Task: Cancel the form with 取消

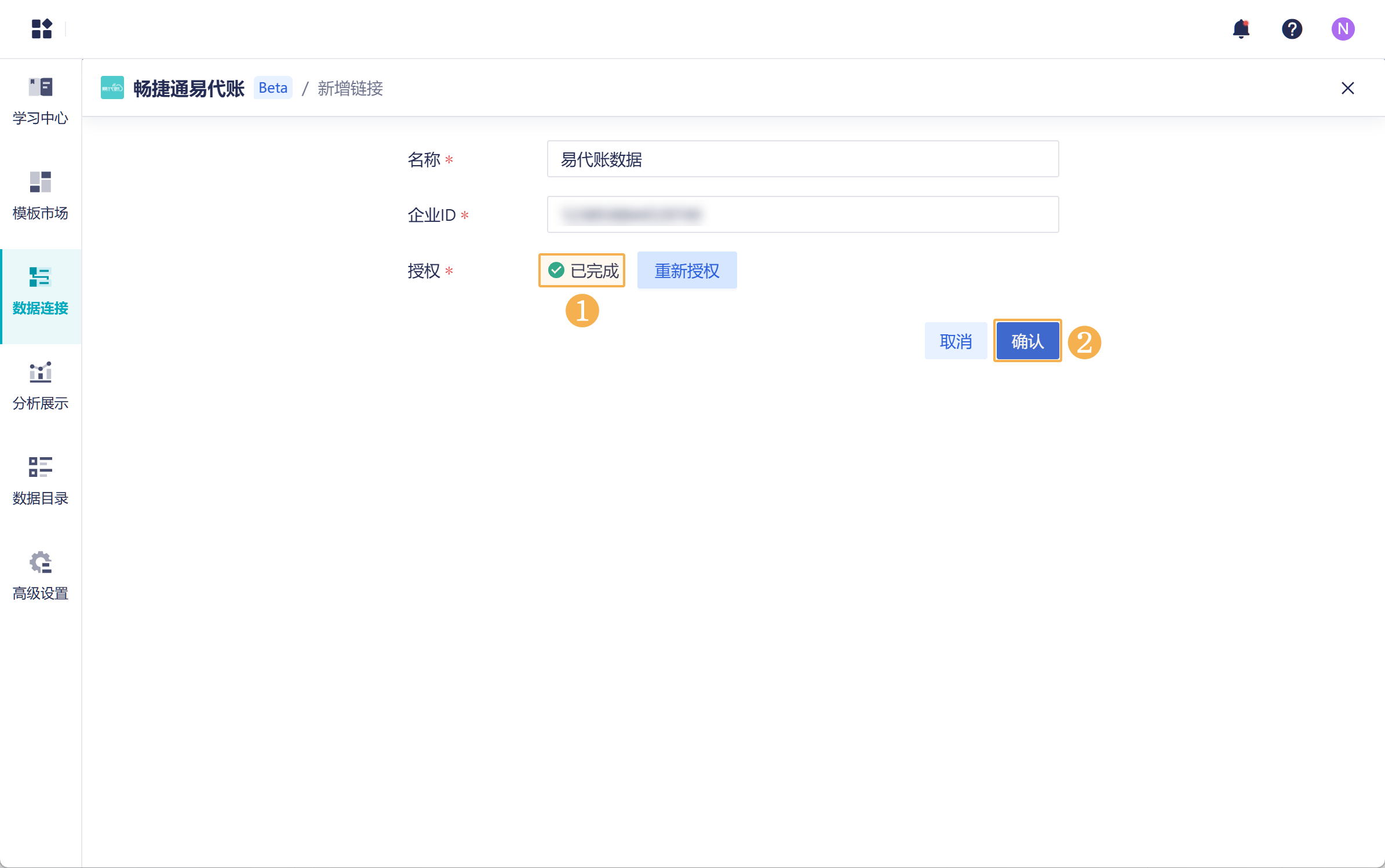Action: click(x=956, y=341)
